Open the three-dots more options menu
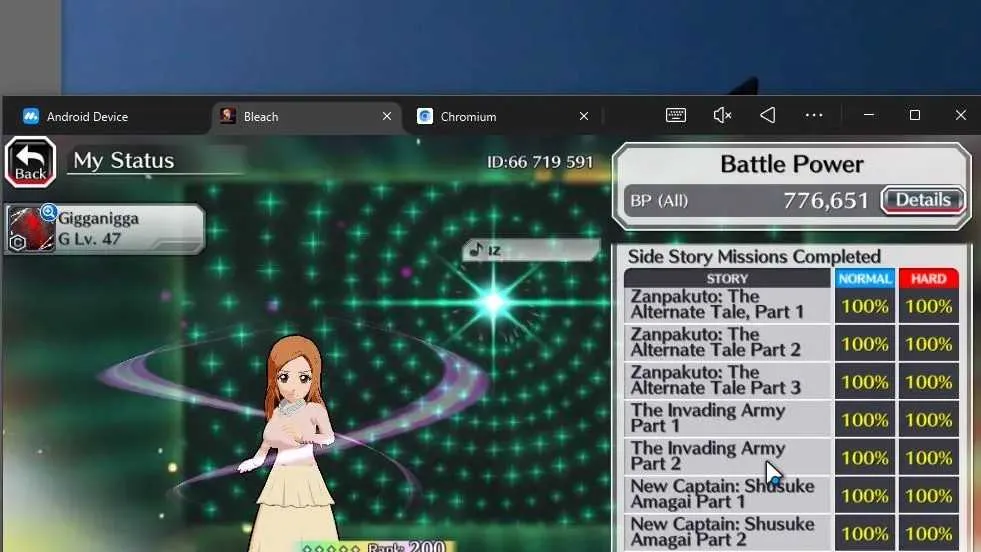The height and width of the screenshot is (552, 981). (814, 115)
